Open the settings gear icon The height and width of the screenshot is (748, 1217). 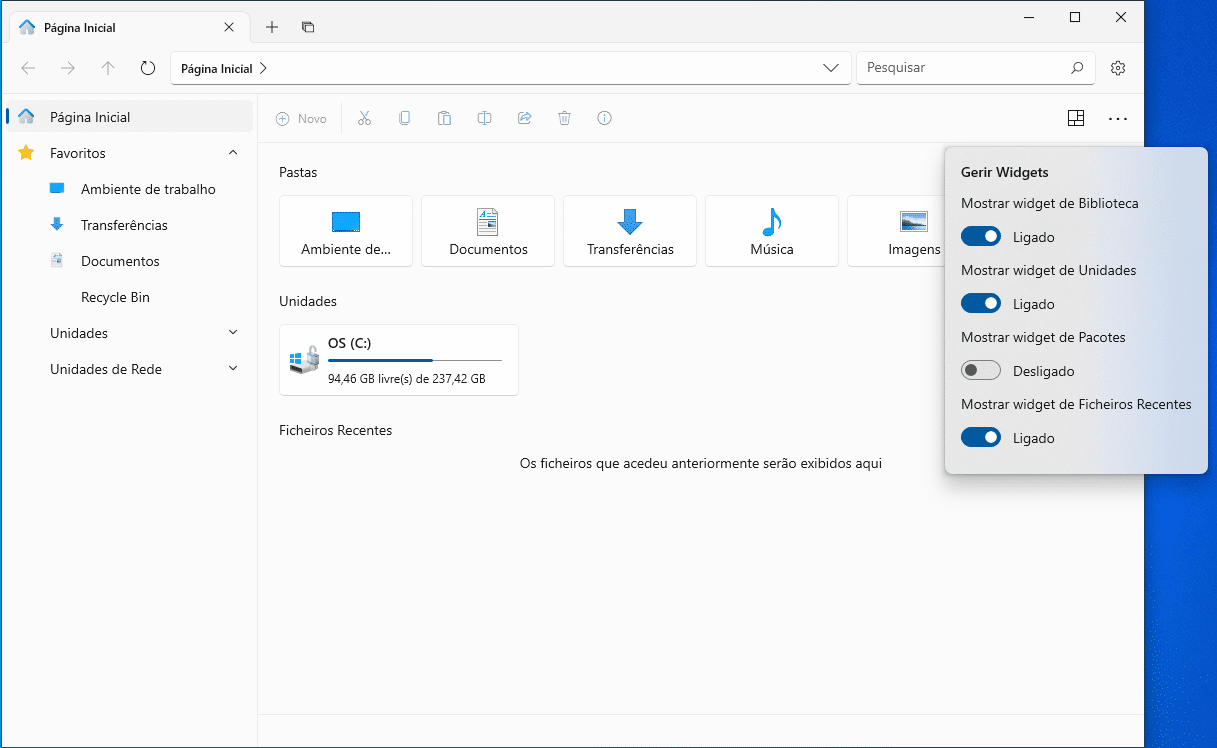click(1118, 68)
